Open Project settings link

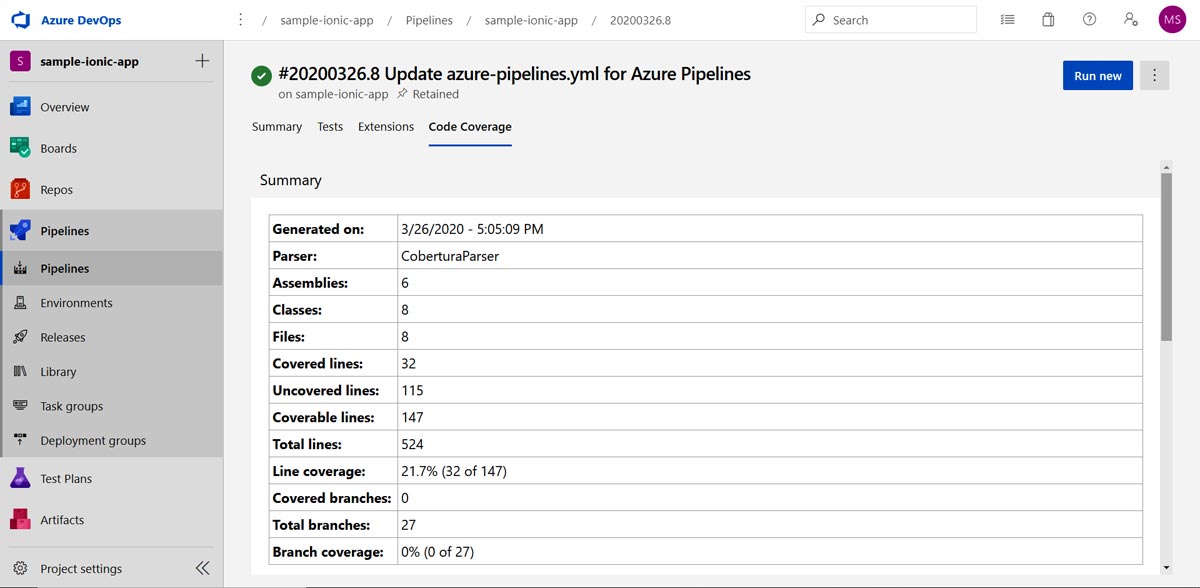80,568
